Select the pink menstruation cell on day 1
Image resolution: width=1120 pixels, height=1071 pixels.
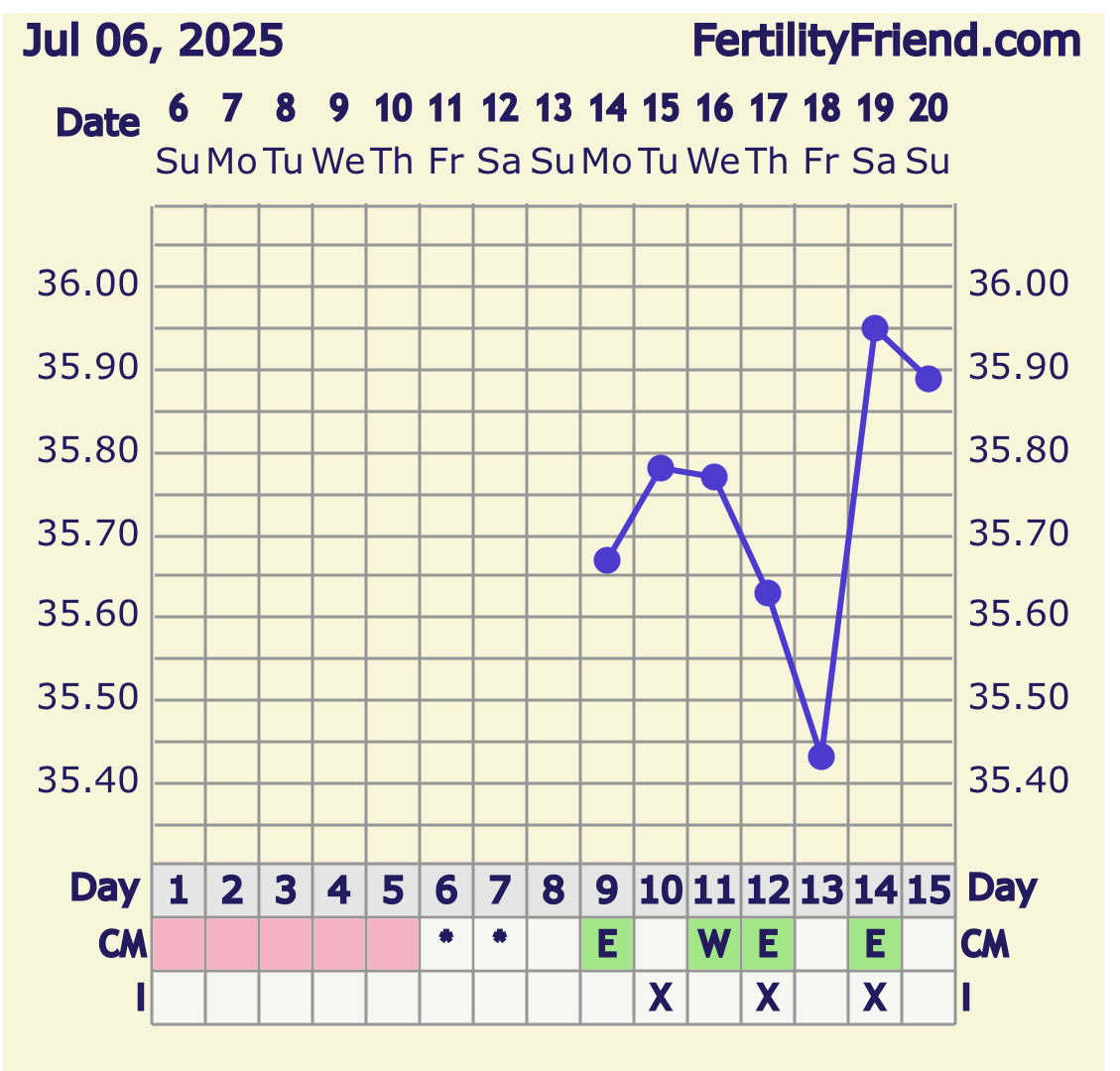coord(179,944)
